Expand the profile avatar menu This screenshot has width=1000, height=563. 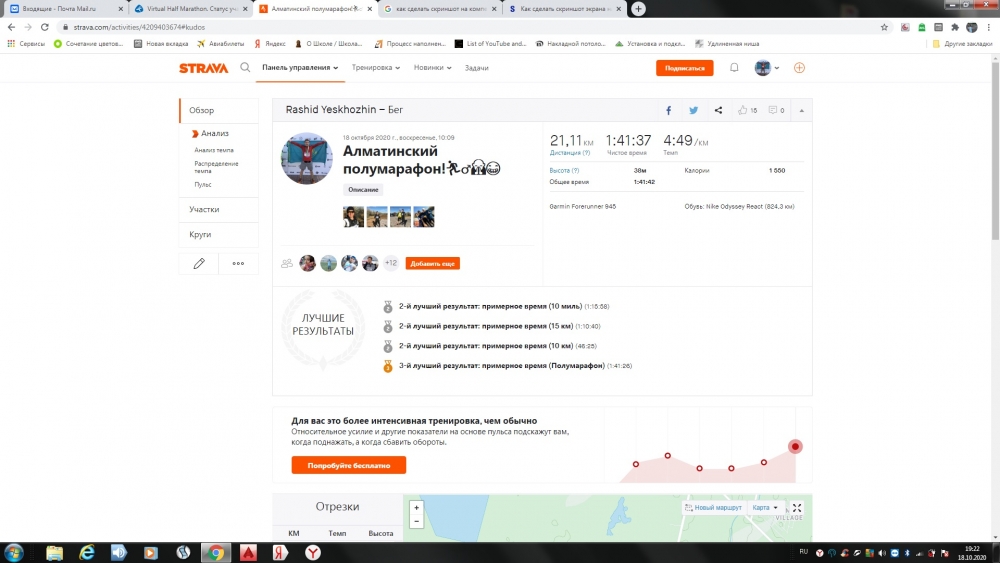click(x=767, y=68)
